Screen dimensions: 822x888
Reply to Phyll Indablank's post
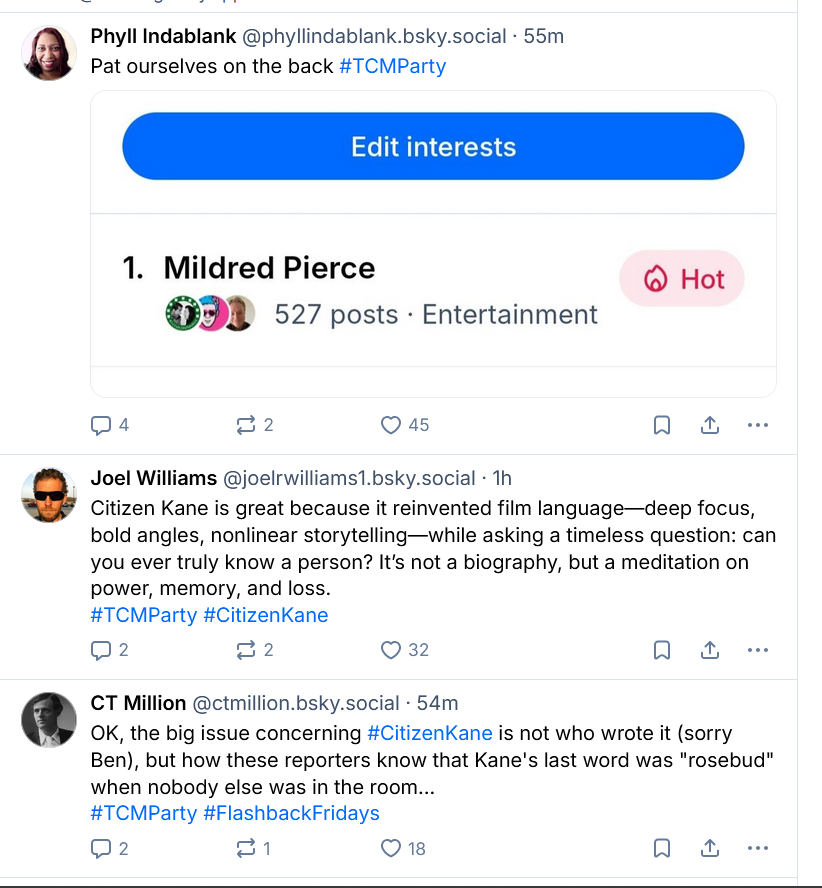pos(101,425)
